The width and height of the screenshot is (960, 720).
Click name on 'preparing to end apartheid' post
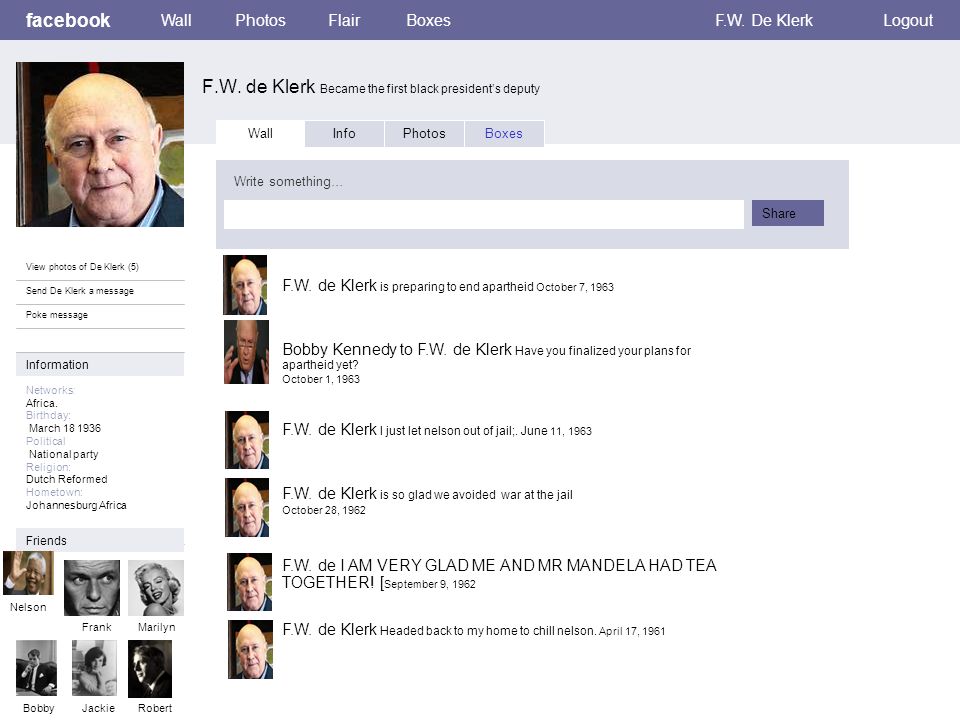coord(329,286)
